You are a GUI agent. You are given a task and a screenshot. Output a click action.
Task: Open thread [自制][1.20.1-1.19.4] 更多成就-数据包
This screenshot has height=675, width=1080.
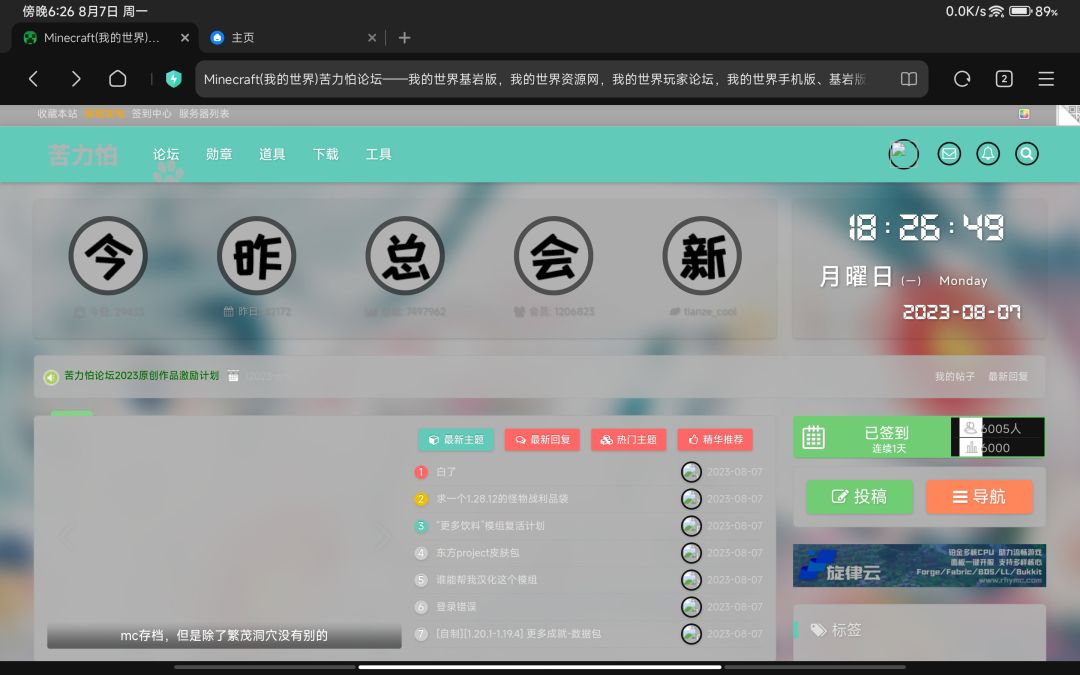(x=519, y=634)
